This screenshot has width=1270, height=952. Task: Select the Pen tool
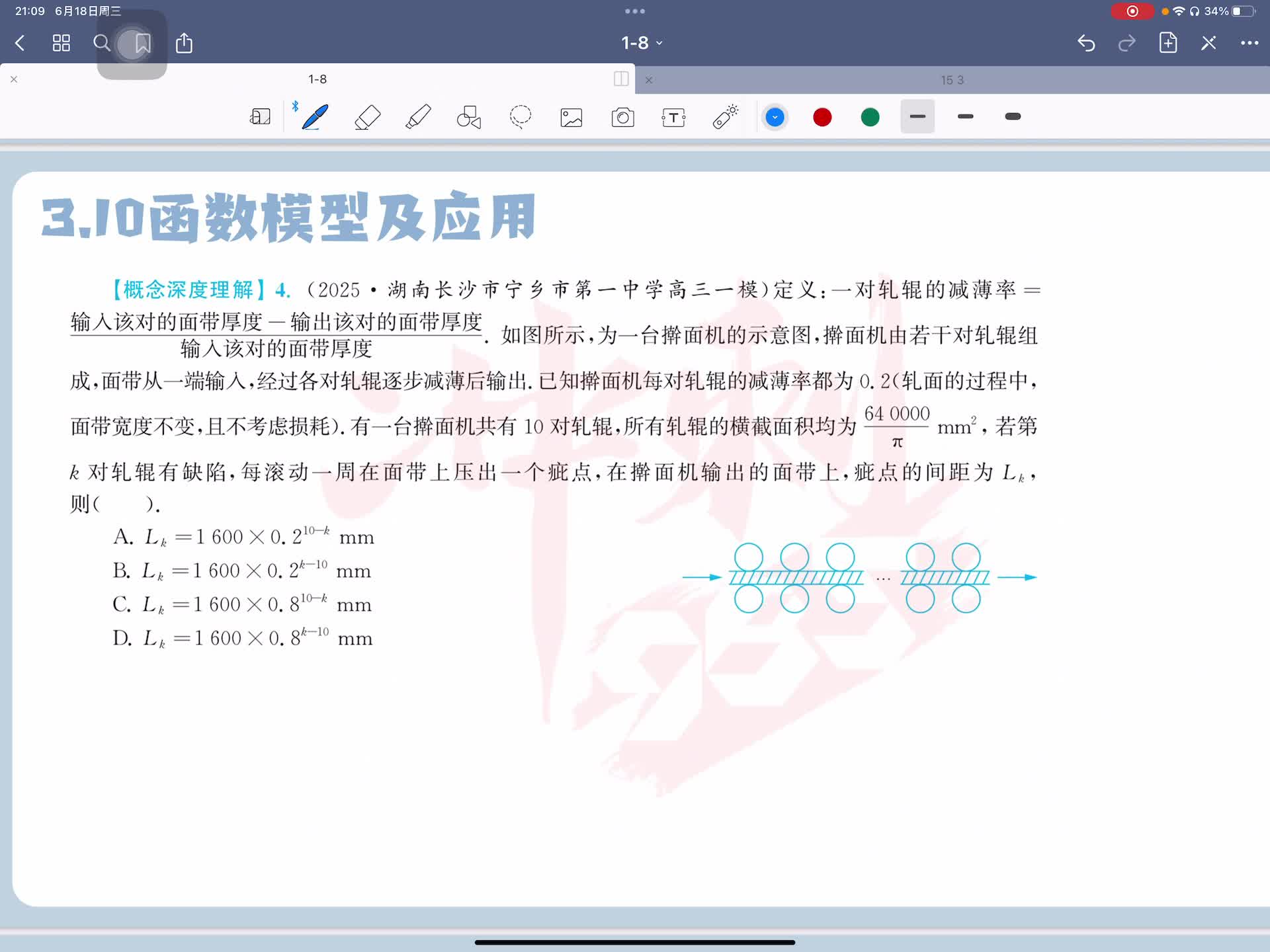coord(315,117)
